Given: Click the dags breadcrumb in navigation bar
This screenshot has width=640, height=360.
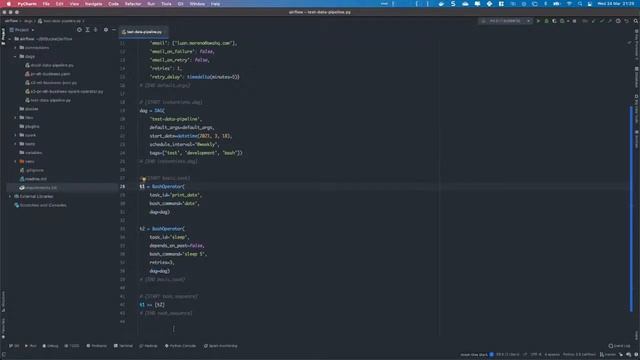Looking at the screenshot, I should (x=28, y=21).
